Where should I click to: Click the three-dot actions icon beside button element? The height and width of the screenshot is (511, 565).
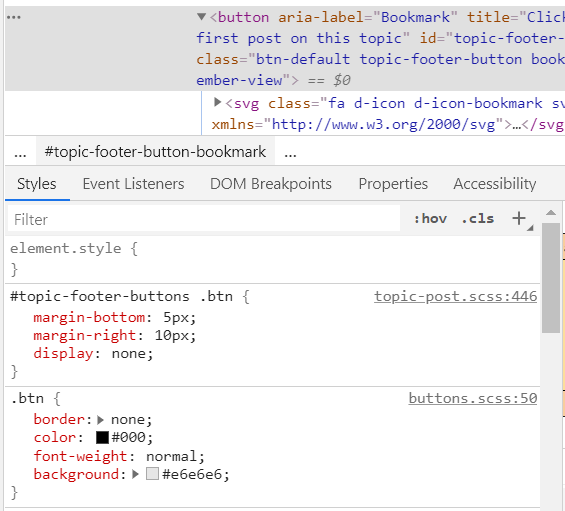point(14,17)
